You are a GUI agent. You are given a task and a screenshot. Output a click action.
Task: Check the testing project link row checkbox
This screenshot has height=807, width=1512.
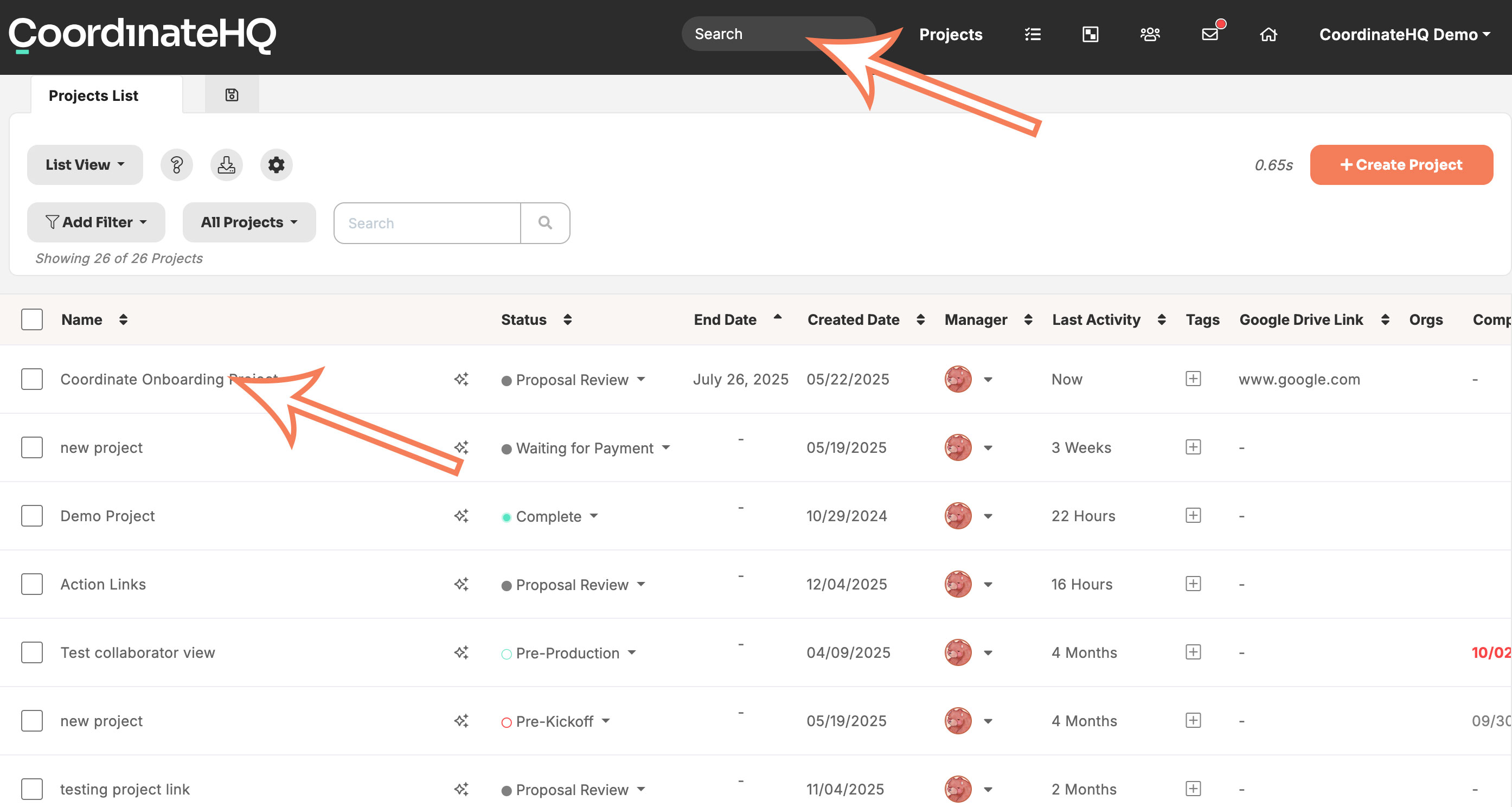point(31,789)
